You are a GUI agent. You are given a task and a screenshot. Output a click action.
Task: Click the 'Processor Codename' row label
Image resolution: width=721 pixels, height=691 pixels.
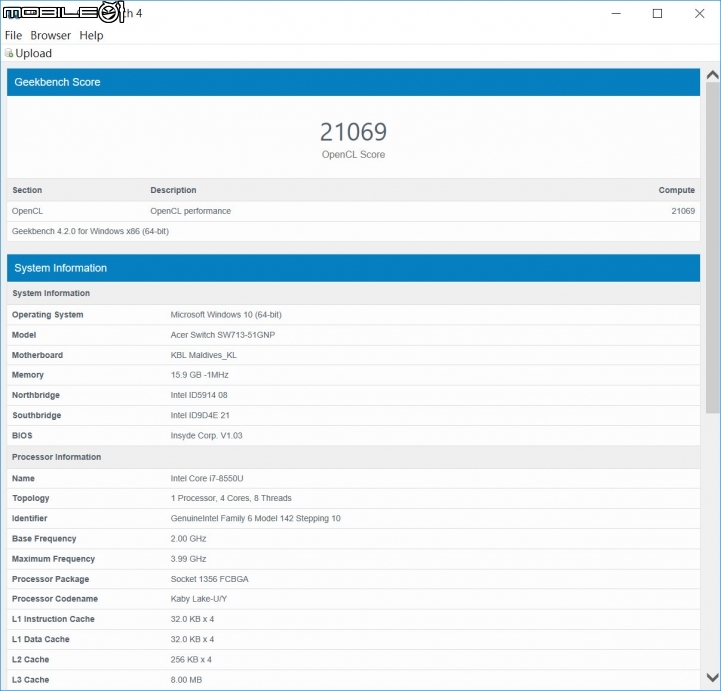pyautogui.click(x=55, y=599)
